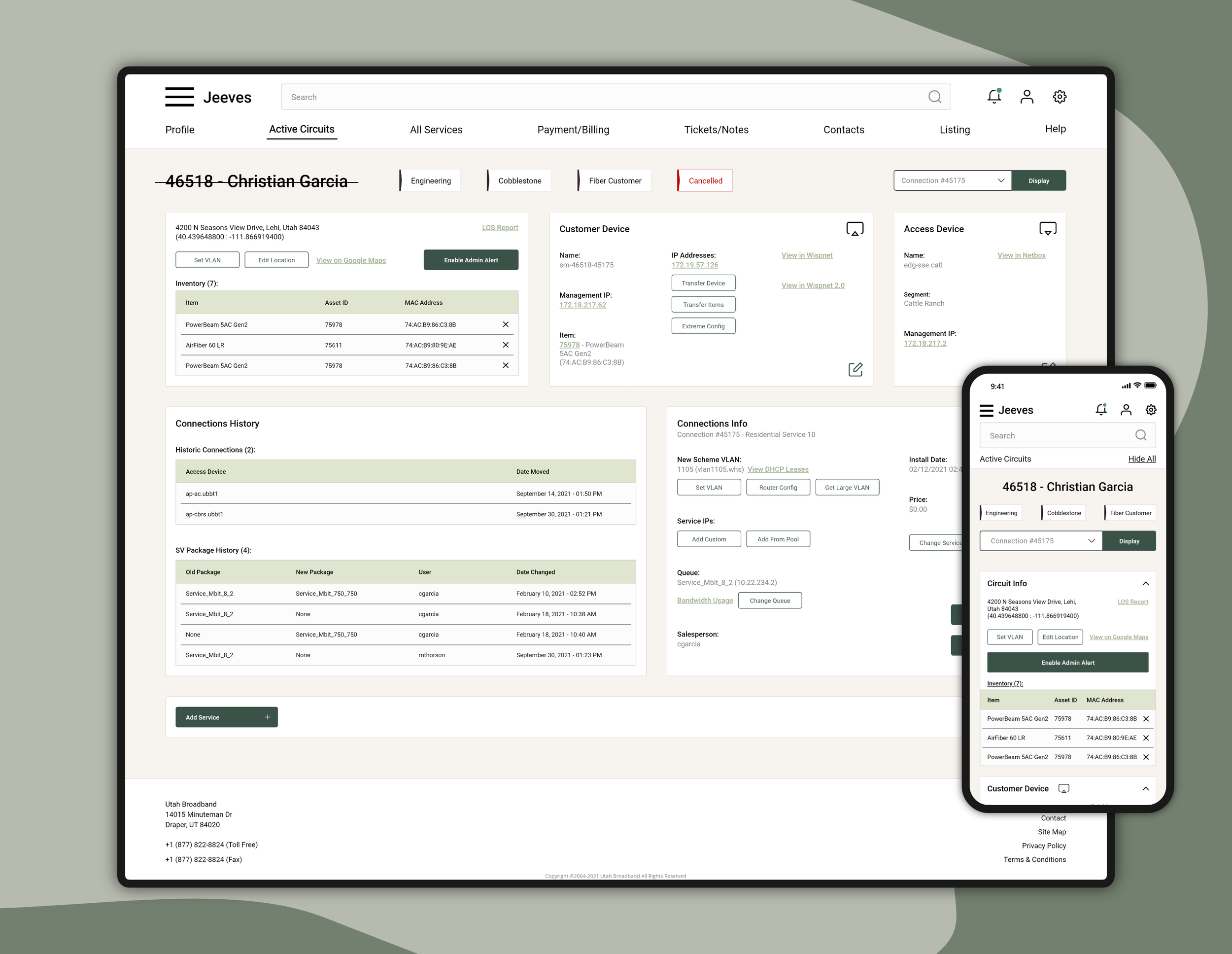Open the desktop hamburger menu beside Jeeves
Viewport: 1232px width, 954px height.
(x=179, y=97)
